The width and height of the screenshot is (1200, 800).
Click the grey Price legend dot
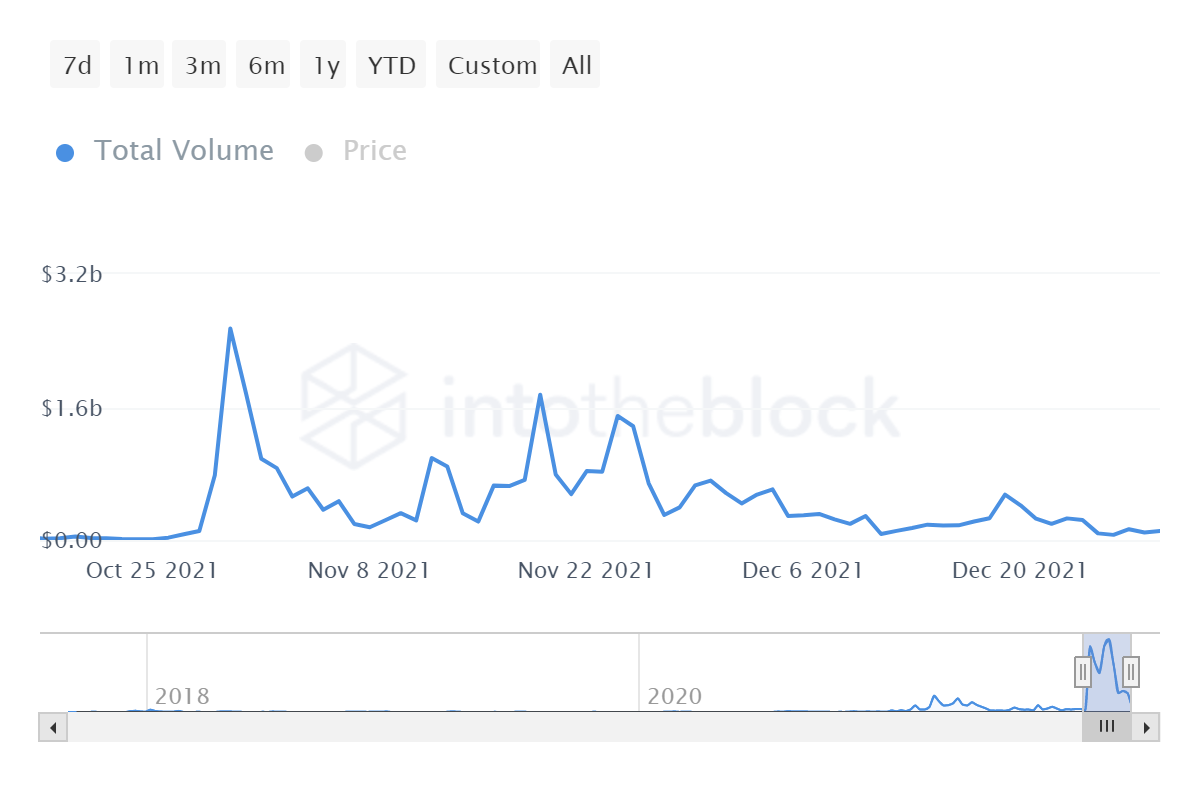(314, 153)
